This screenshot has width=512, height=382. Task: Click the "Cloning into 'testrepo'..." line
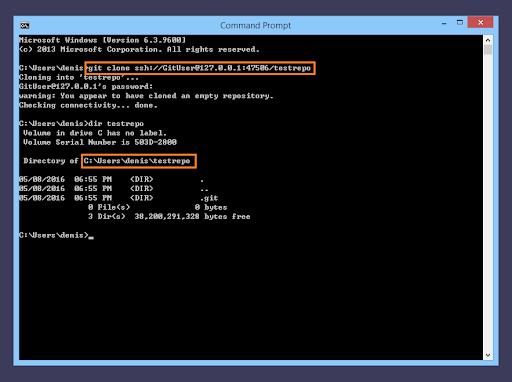[x=79, y=77]
